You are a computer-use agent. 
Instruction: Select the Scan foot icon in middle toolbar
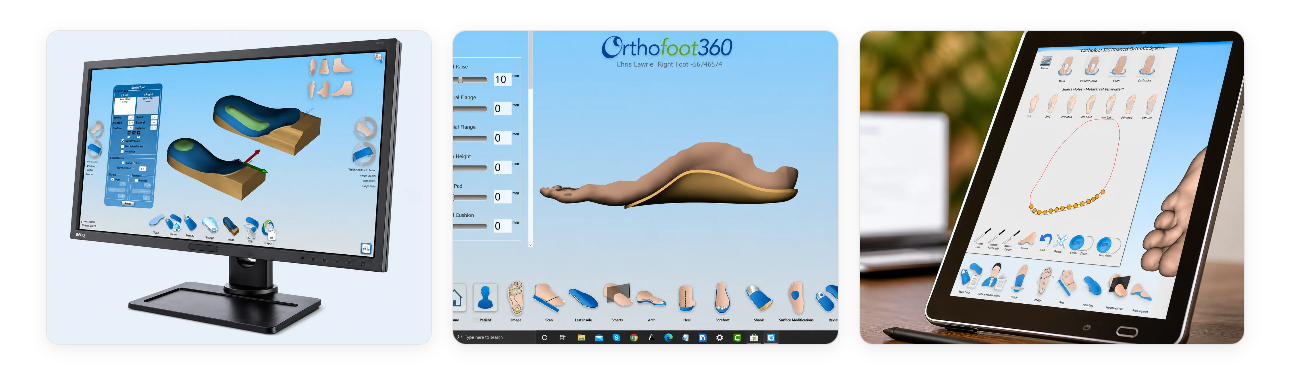550,297
